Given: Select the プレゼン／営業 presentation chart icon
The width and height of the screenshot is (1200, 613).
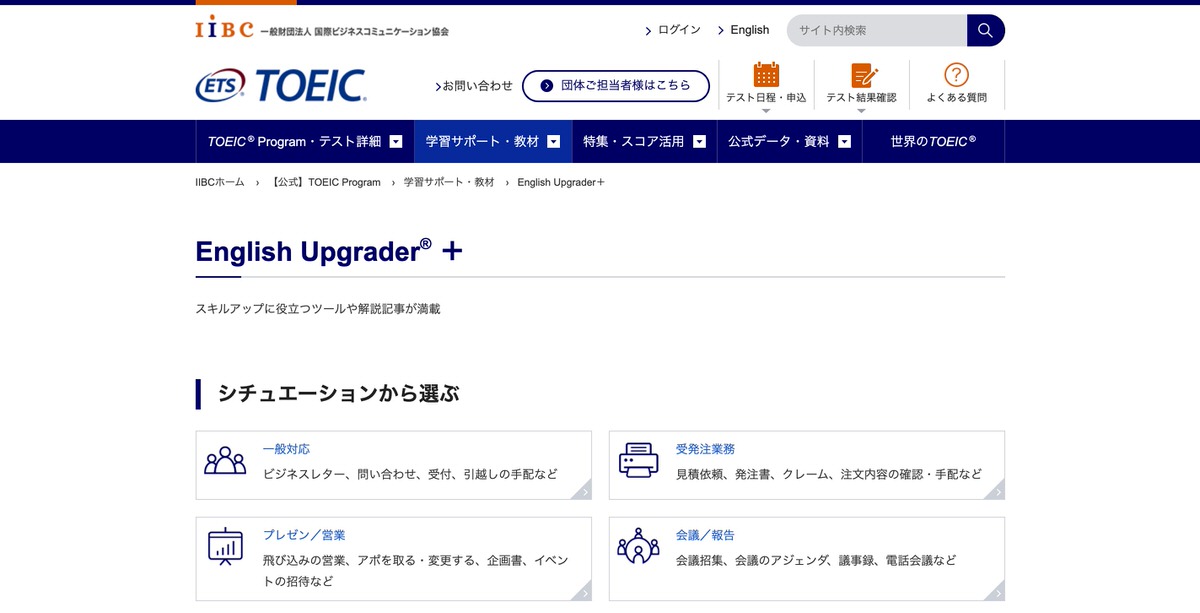Looking at the screenshot, I should 225,543.
